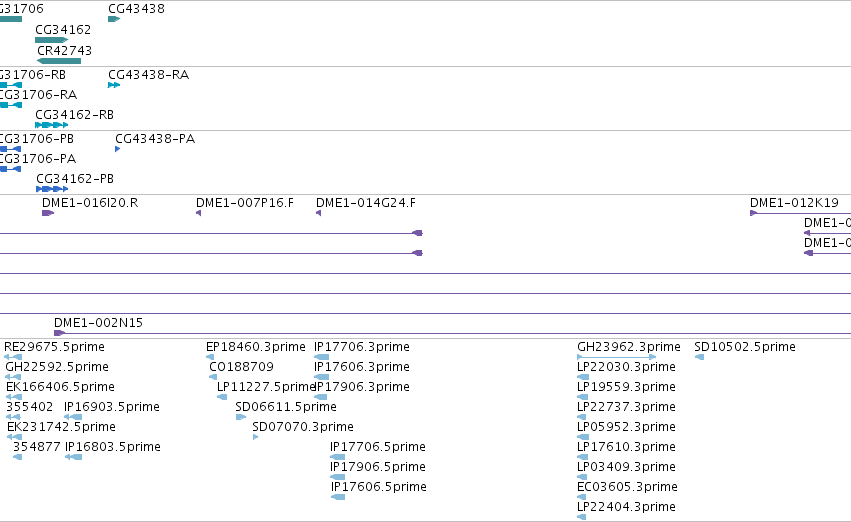This screenshot has width=851, height=522.
Task: Select the IP17706.3prime EST bar
Action: pyautogui.click(x=321, y=357)
